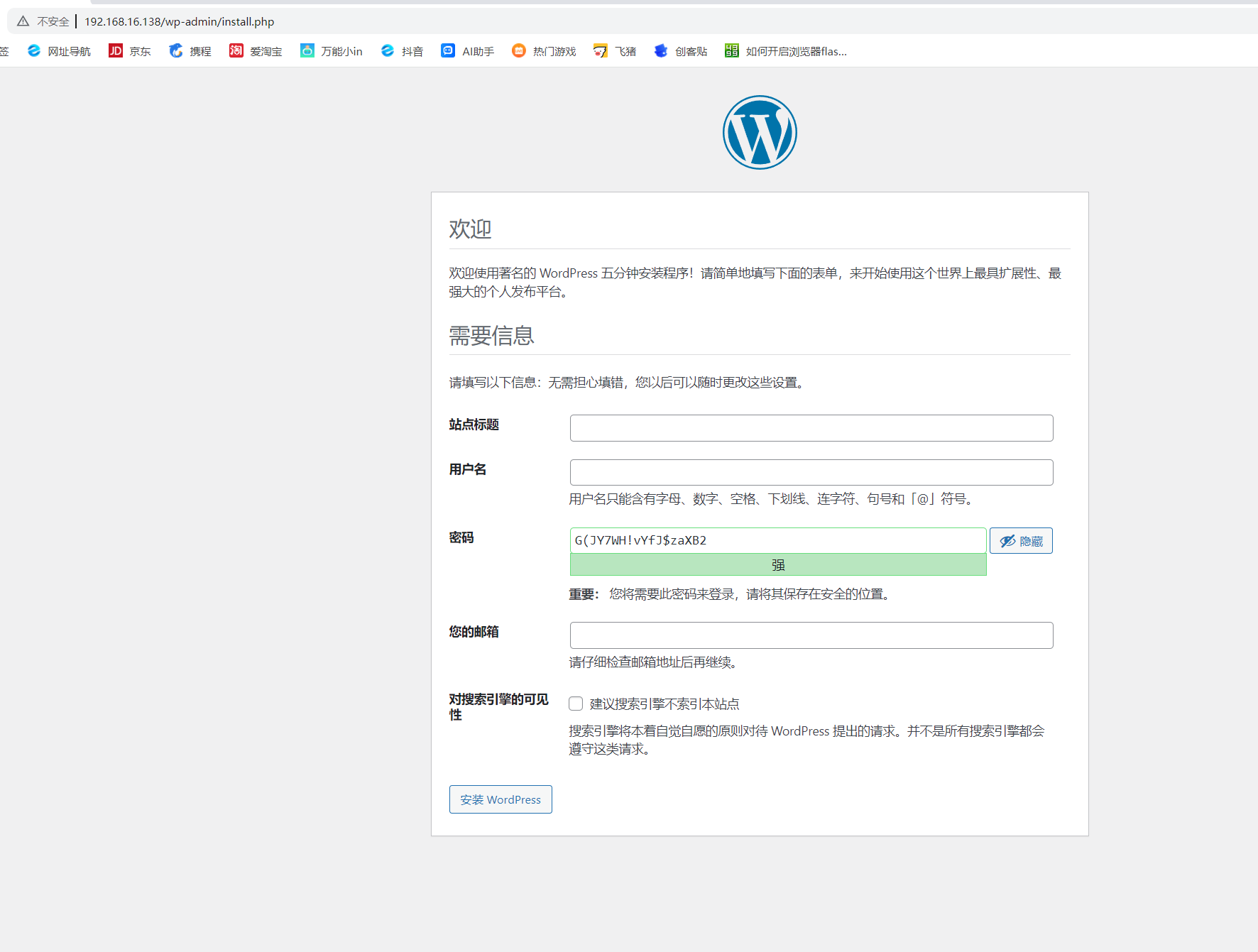The image size is (1258, 952).
Task: Open the 万能小in bookmark
Action: coord(331,50)
